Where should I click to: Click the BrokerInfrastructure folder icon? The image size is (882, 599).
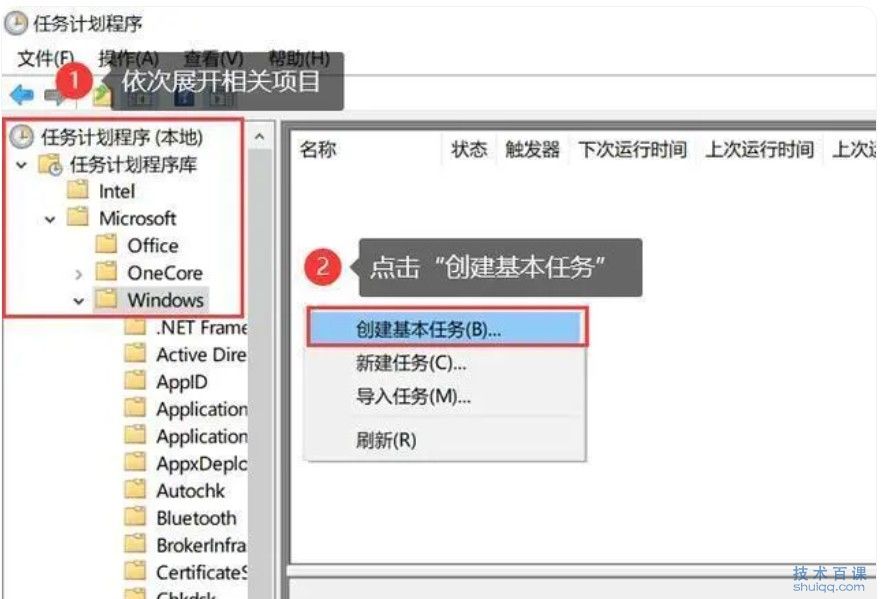[x=135, y=544]
